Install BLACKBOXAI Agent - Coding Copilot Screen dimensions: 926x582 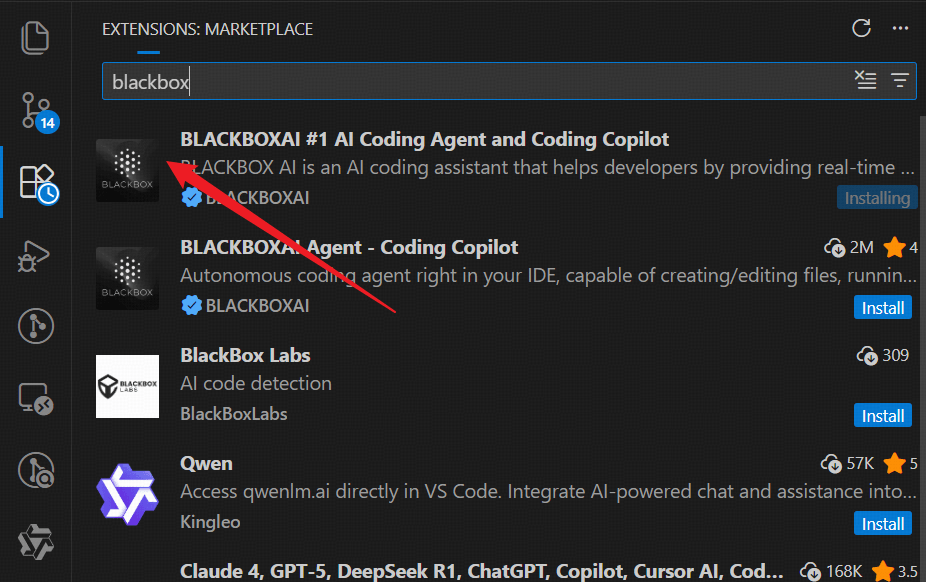[883, 308]
